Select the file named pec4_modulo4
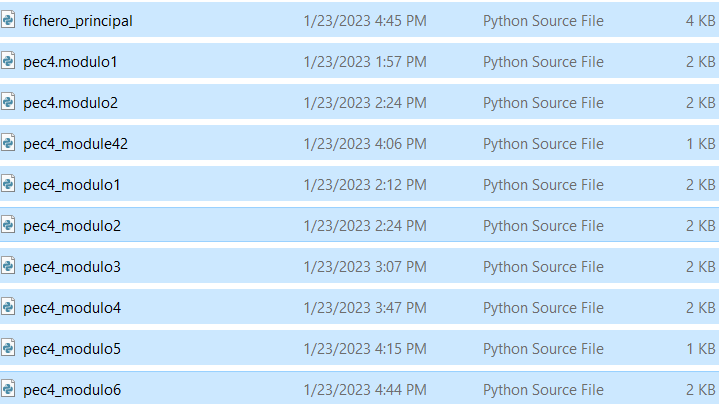Viewport: 719px width, 404px height. point(72,308)
